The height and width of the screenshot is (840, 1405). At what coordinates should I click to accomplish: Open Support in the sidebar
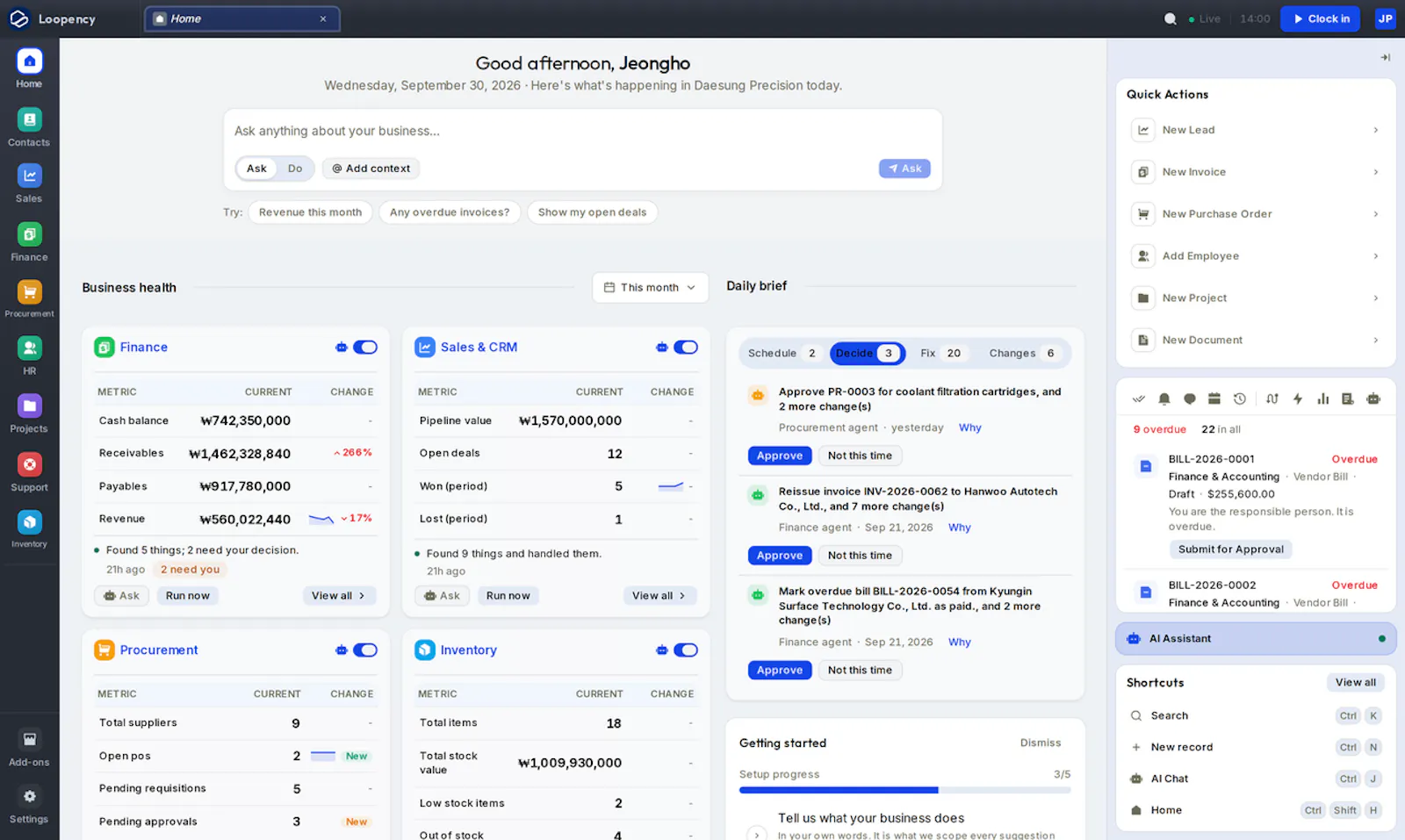29,472
